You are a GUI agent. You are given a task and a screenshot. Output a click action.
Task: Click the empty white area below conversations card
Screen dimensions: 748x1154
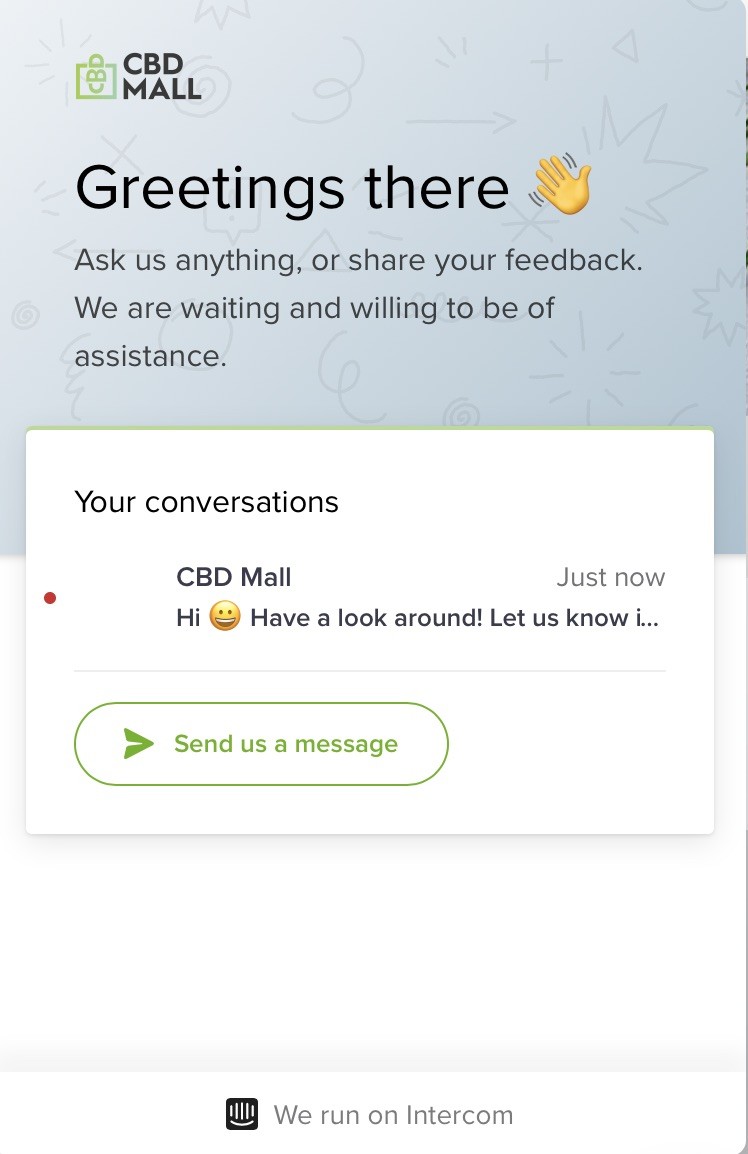pos(370,949)
